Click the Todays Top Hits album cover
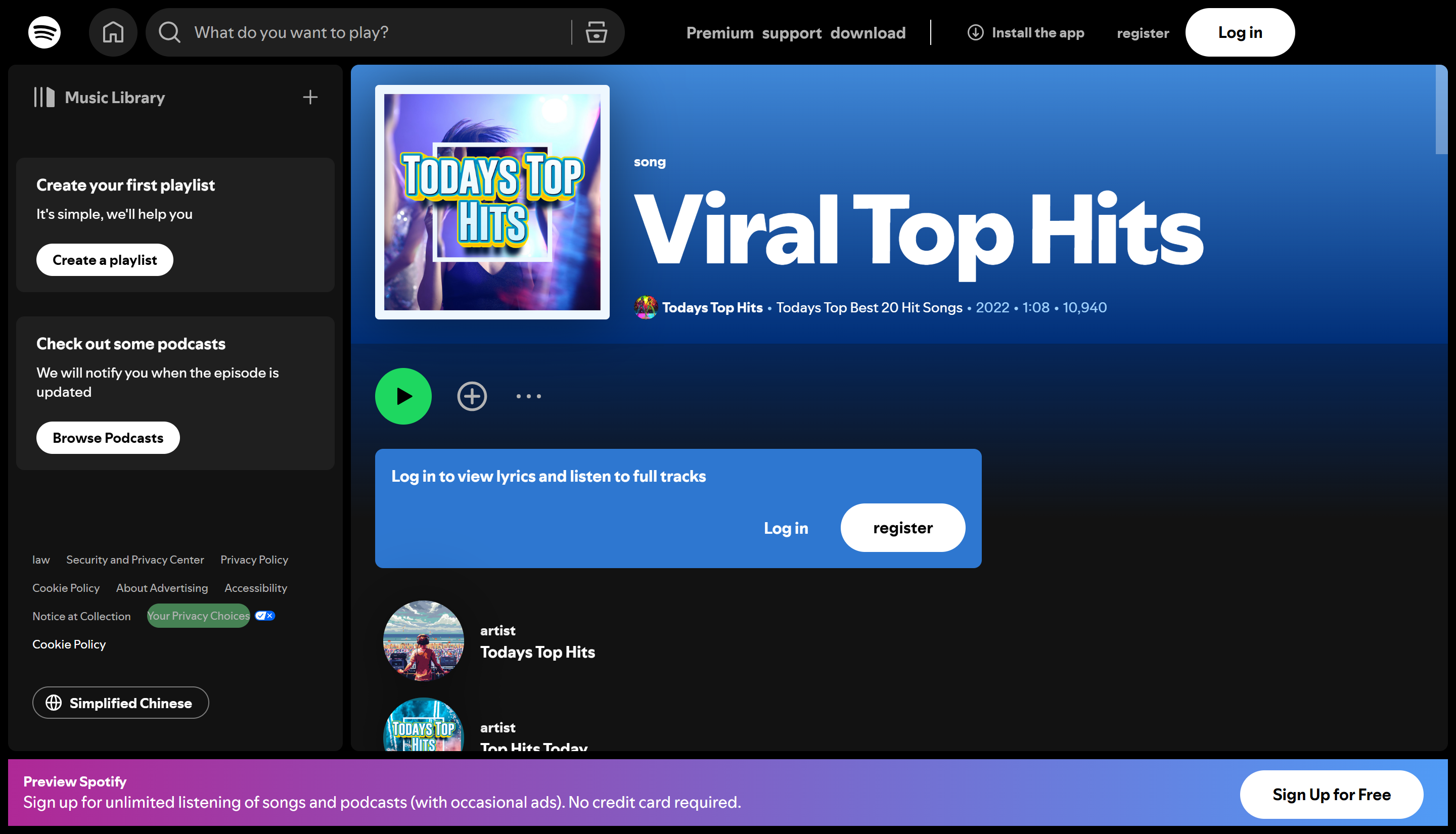The width and height of the screenshot is (1456, 834). click(492, 202)
